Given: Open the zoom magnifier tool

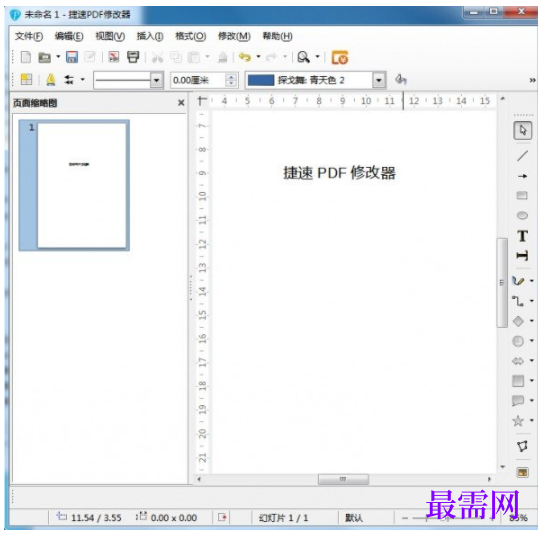Looking at the screenshot, I should pos(304,57).
